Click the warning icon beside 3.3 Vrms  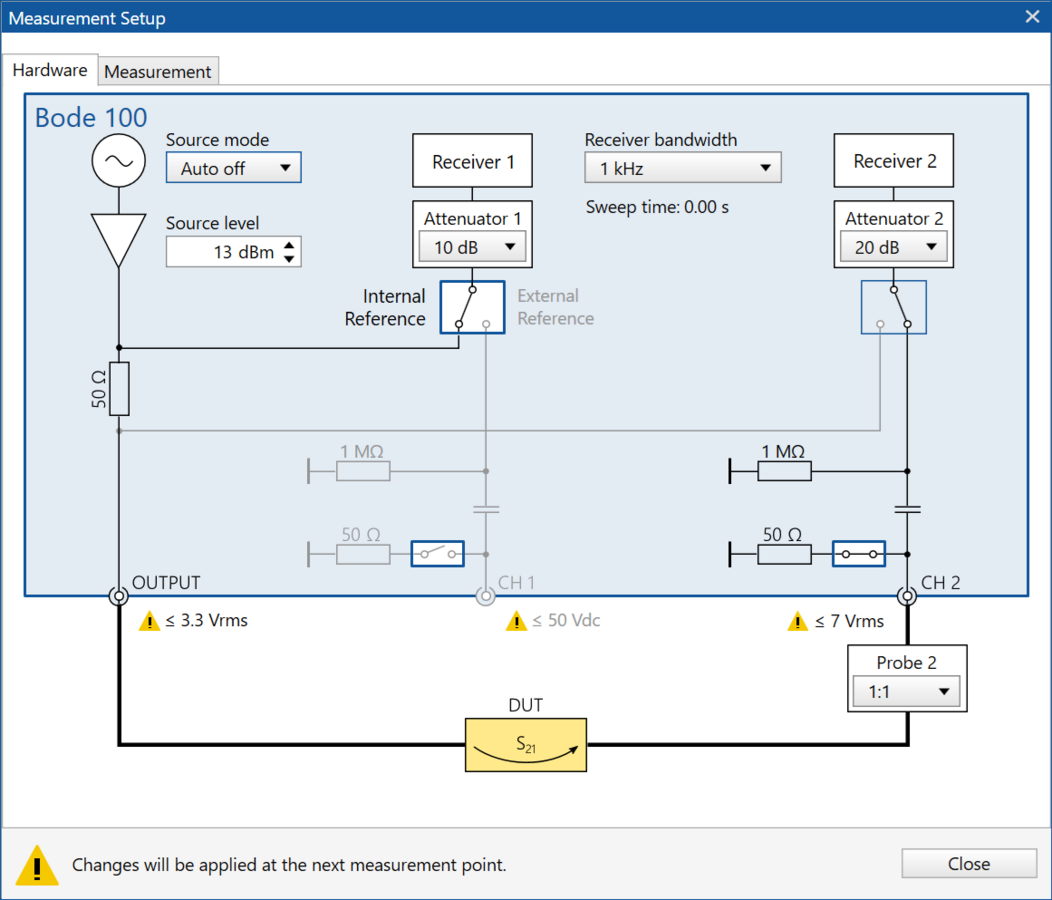pyautogui.click(x=149, y=621)
